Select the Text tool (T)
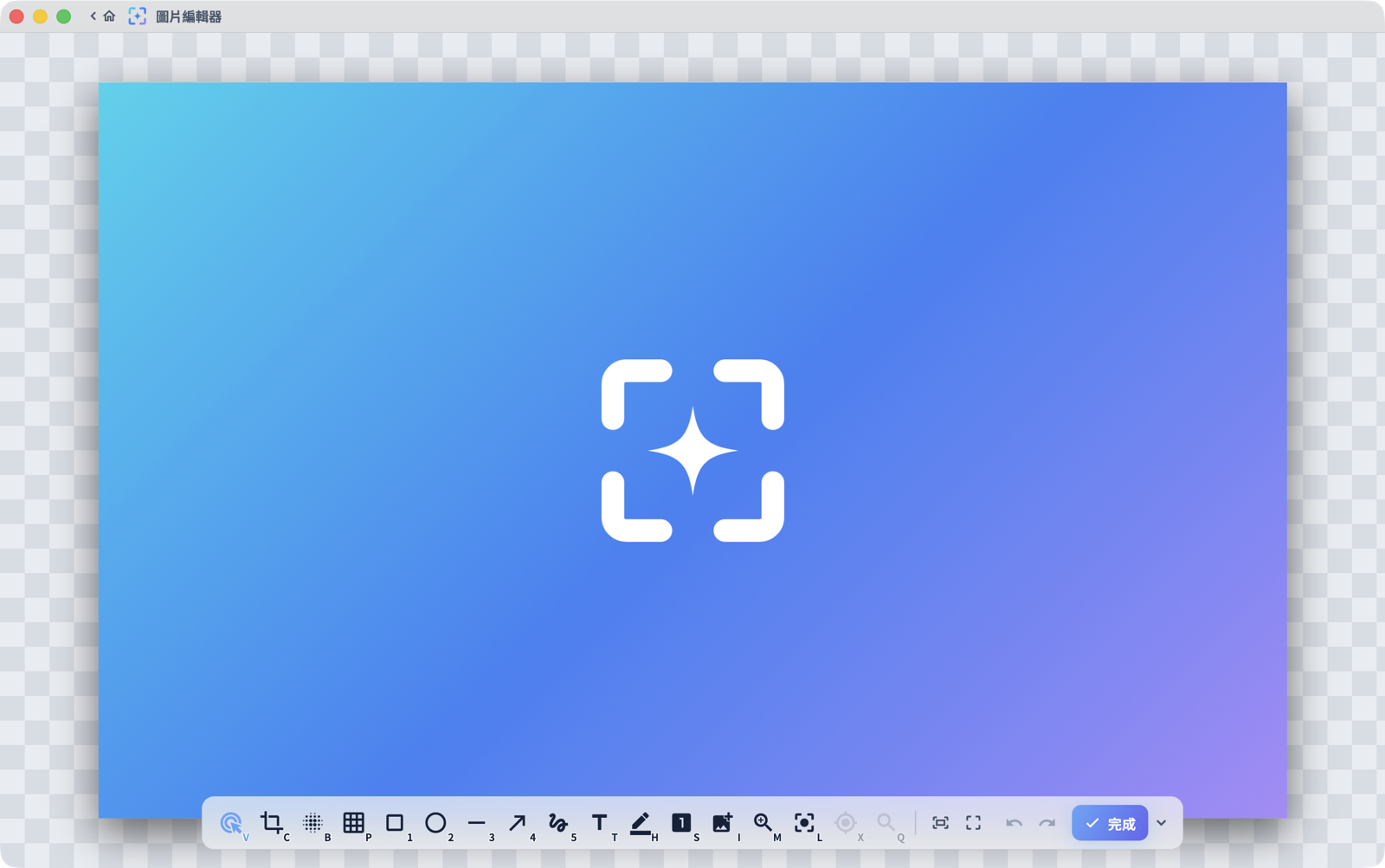This screenshot has height=868, width=1385. (x=599, y=823)
